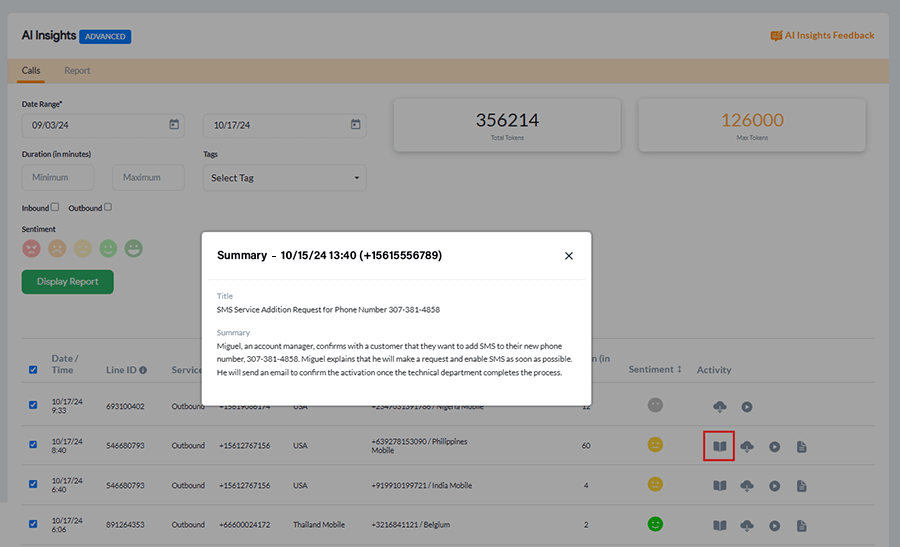
Task: Click the Thailand Mobile cell
Action: click(x=319, y=525)
